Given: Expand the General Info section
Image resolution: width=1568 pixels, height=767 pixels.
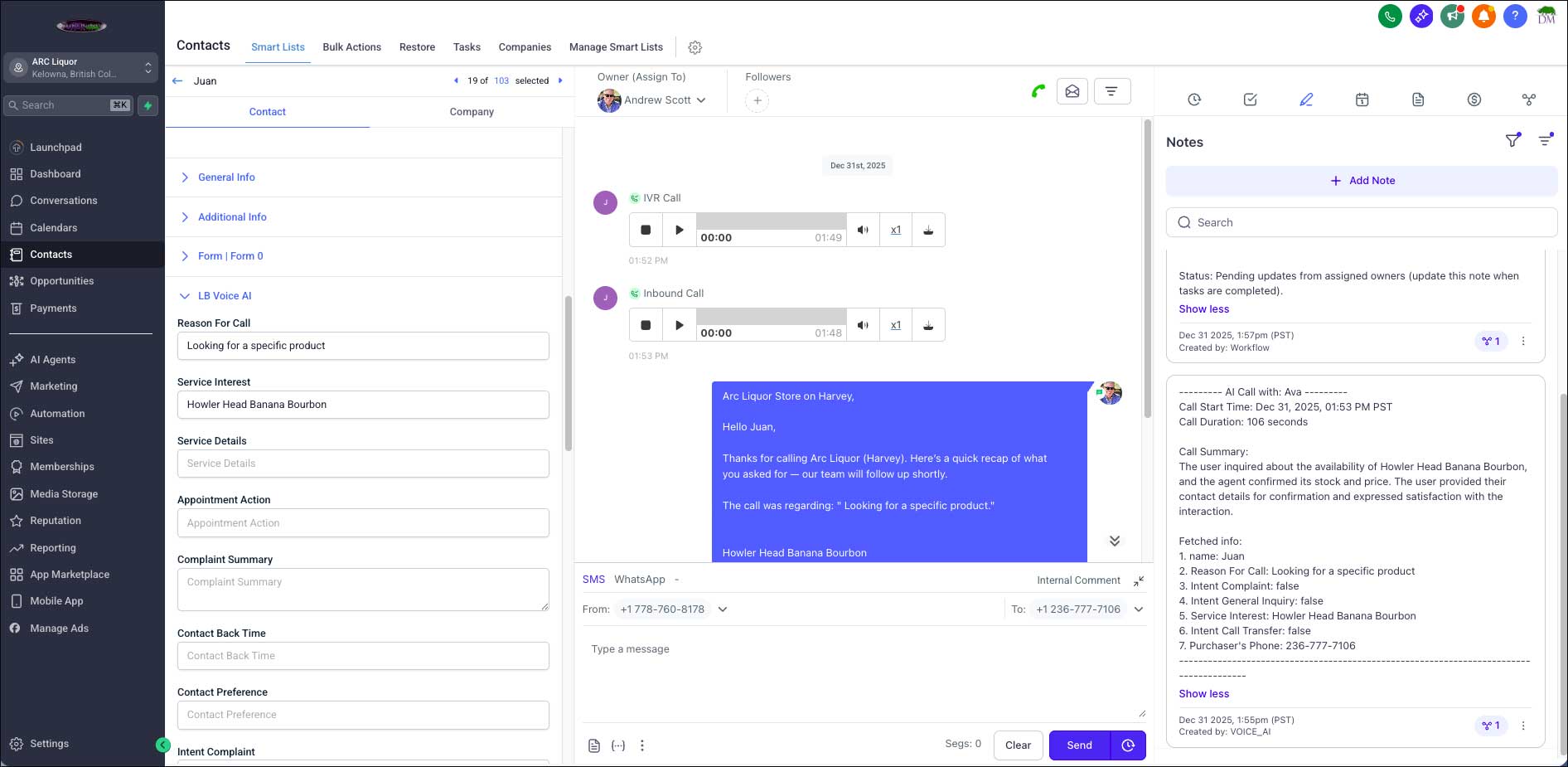Looking at the screenshot, I should point(226,177).
